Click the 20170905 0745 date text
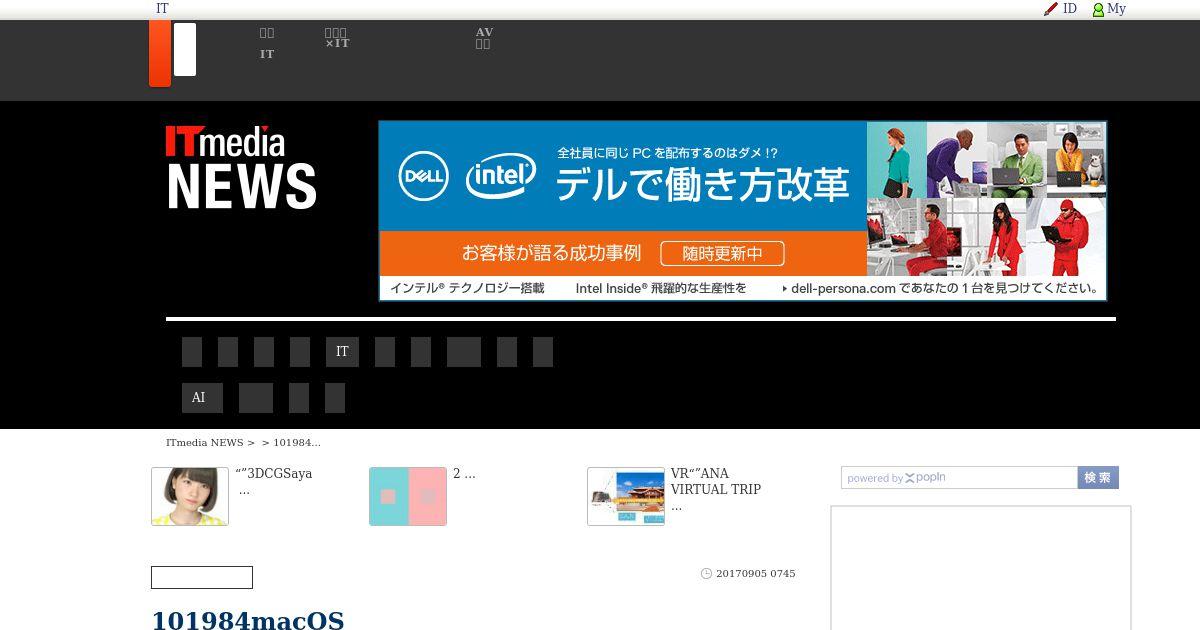Screen dimensions: 1200x630 [756, 574]
